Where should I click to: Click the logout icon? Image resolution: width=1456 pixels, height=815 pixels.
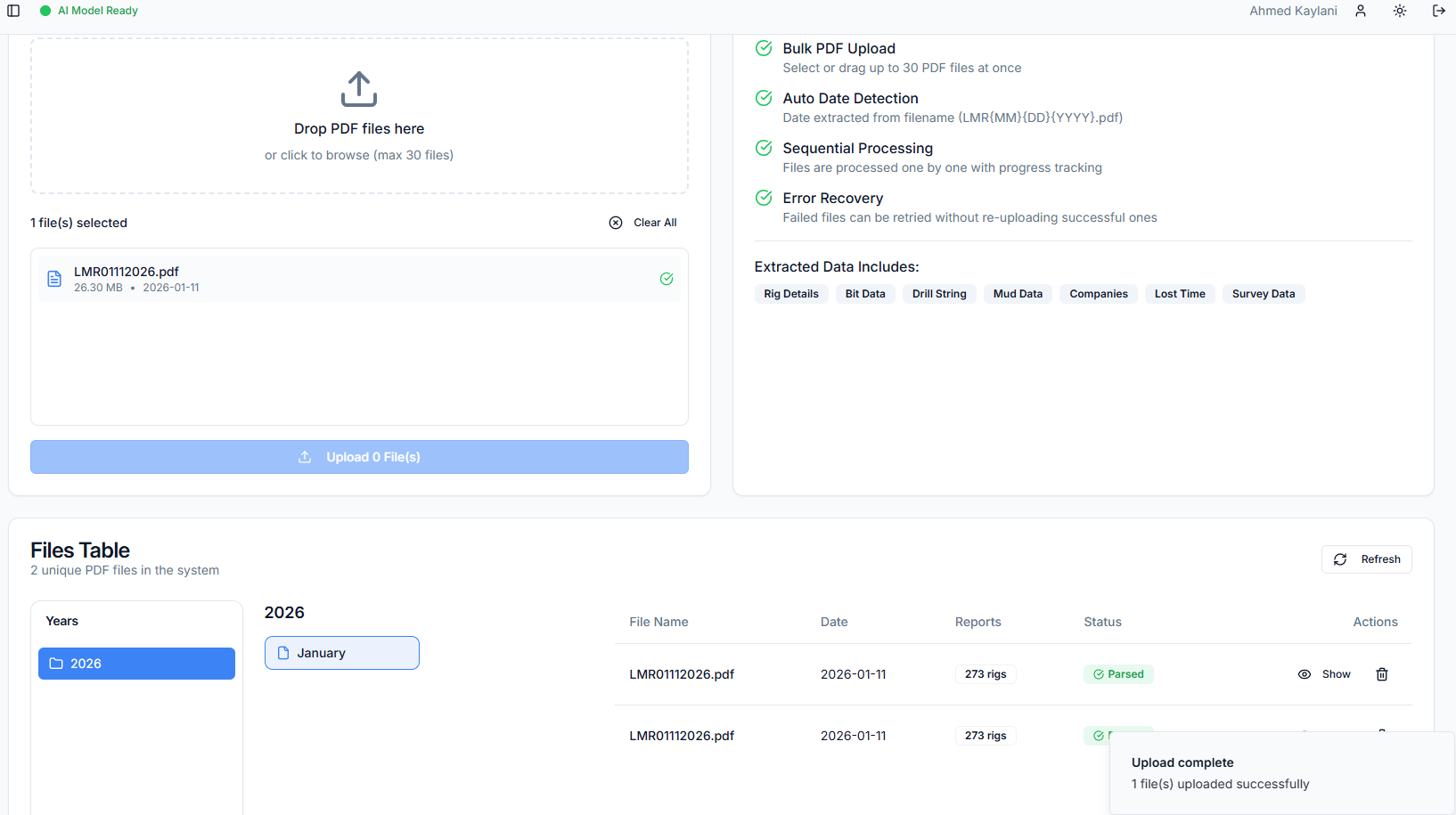pos(1438,11)
